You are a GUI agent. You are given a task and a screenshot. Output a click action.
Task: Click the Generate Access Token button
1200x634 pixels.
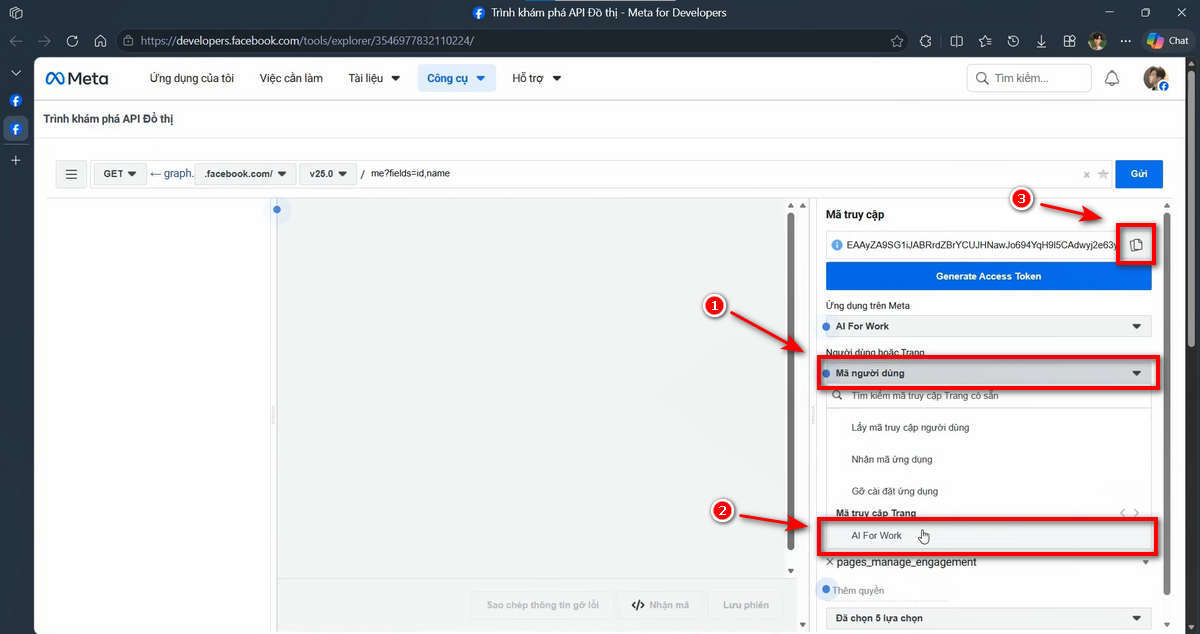[x=988, y=276]
